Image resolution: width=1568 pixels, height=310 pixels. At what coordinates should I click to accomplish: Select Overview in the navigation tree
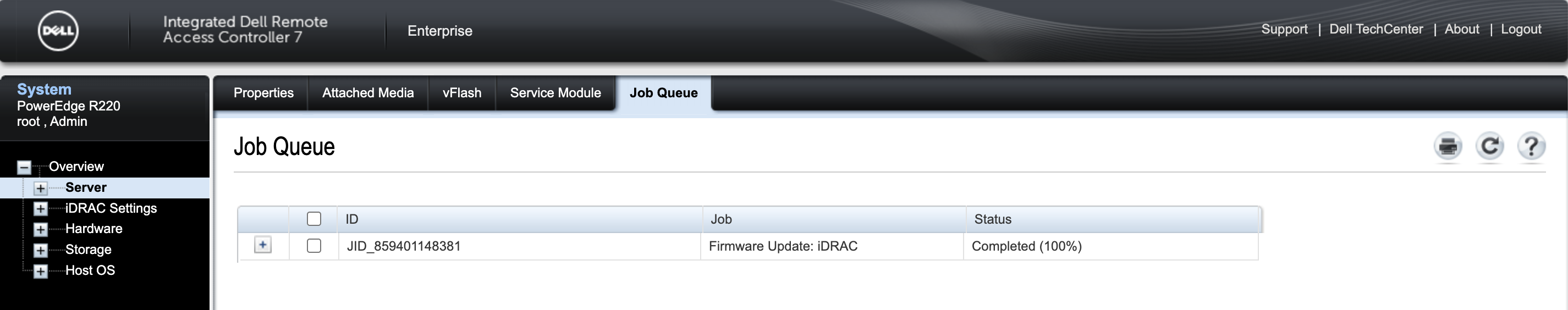(x=76, y=167)
